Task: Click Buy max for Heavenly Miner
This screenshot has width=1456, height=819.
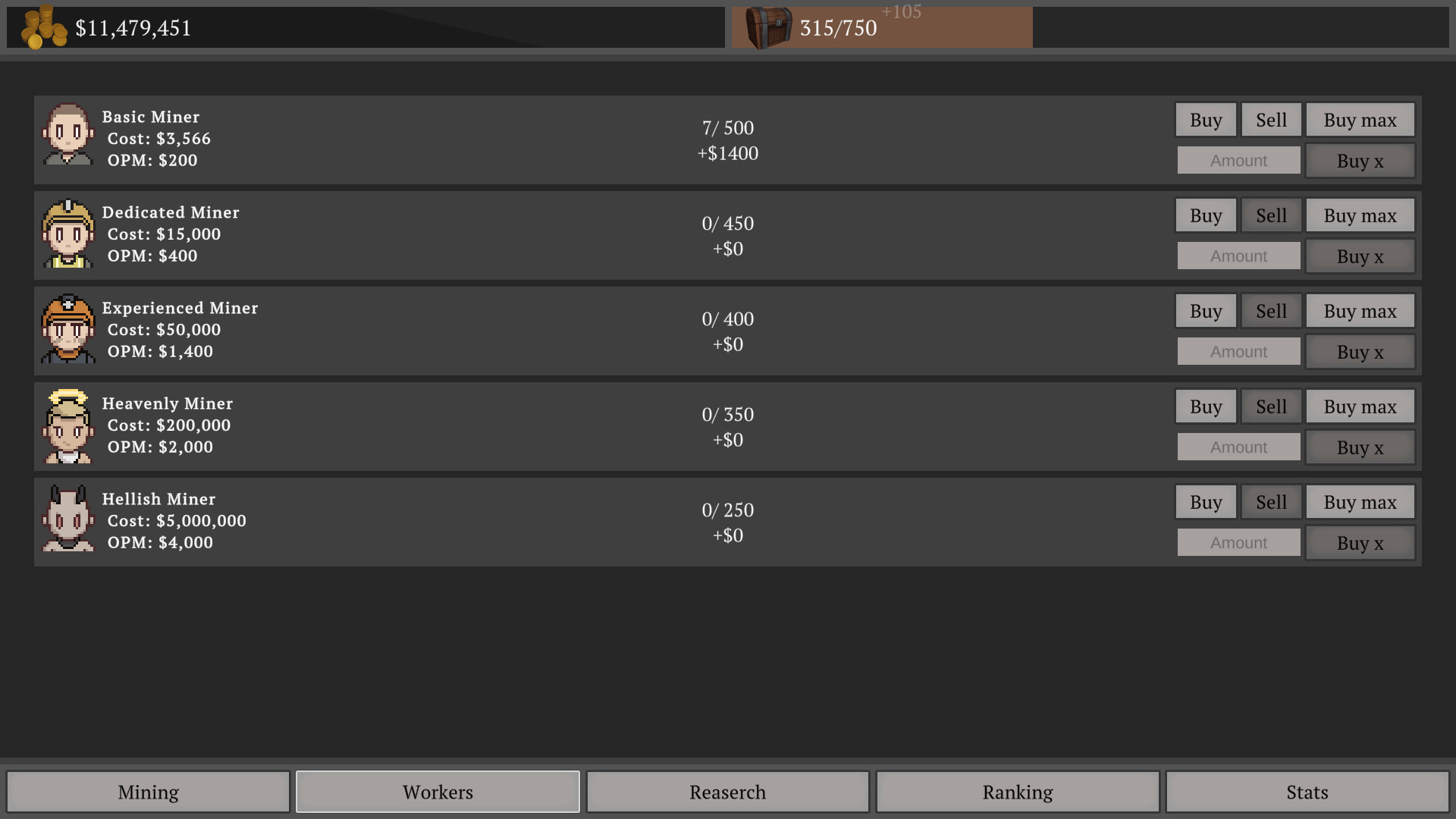Action: point(1360,406)
